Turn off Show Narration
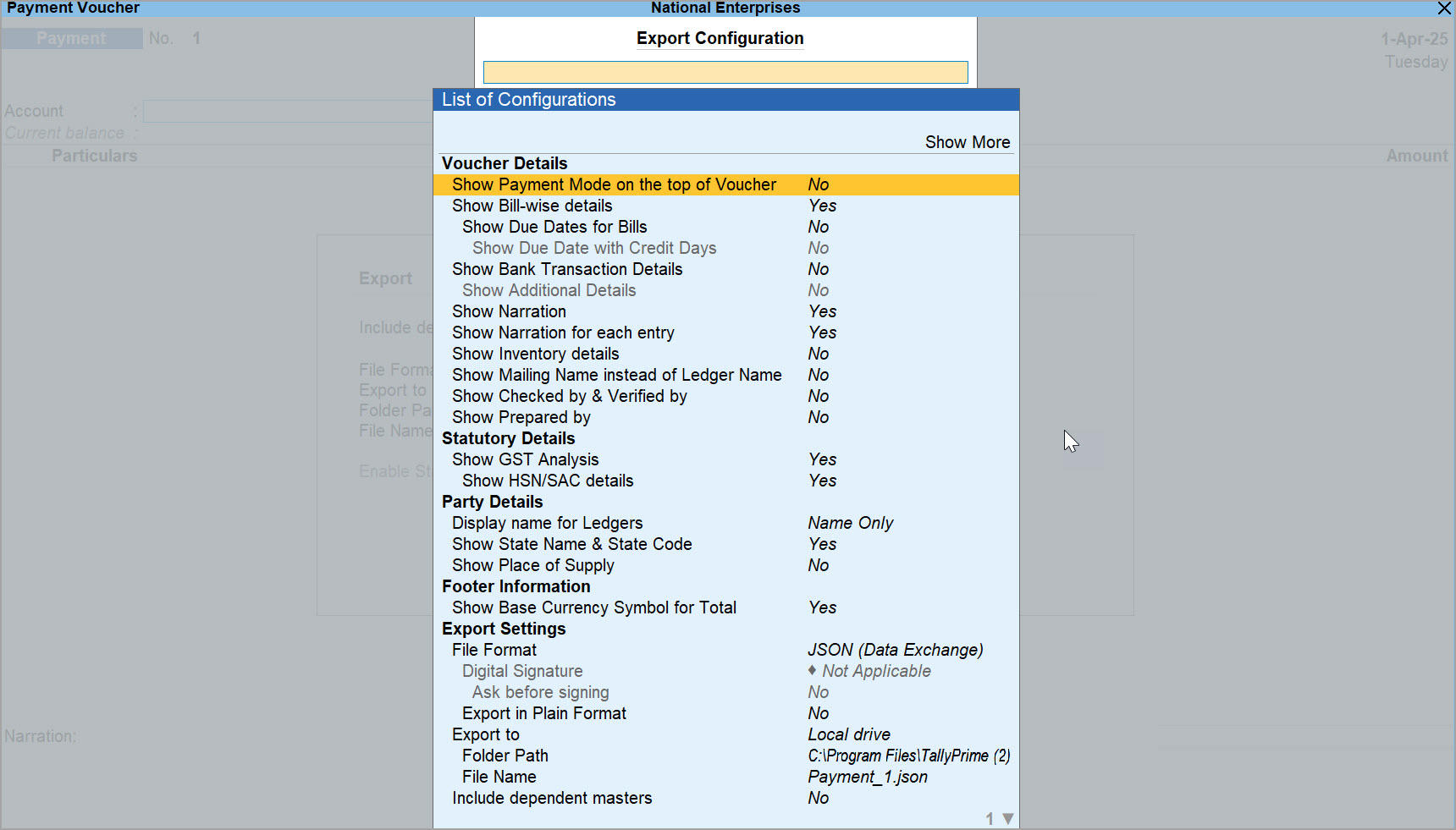This screenshot has width=1456, height=830. 509,311
